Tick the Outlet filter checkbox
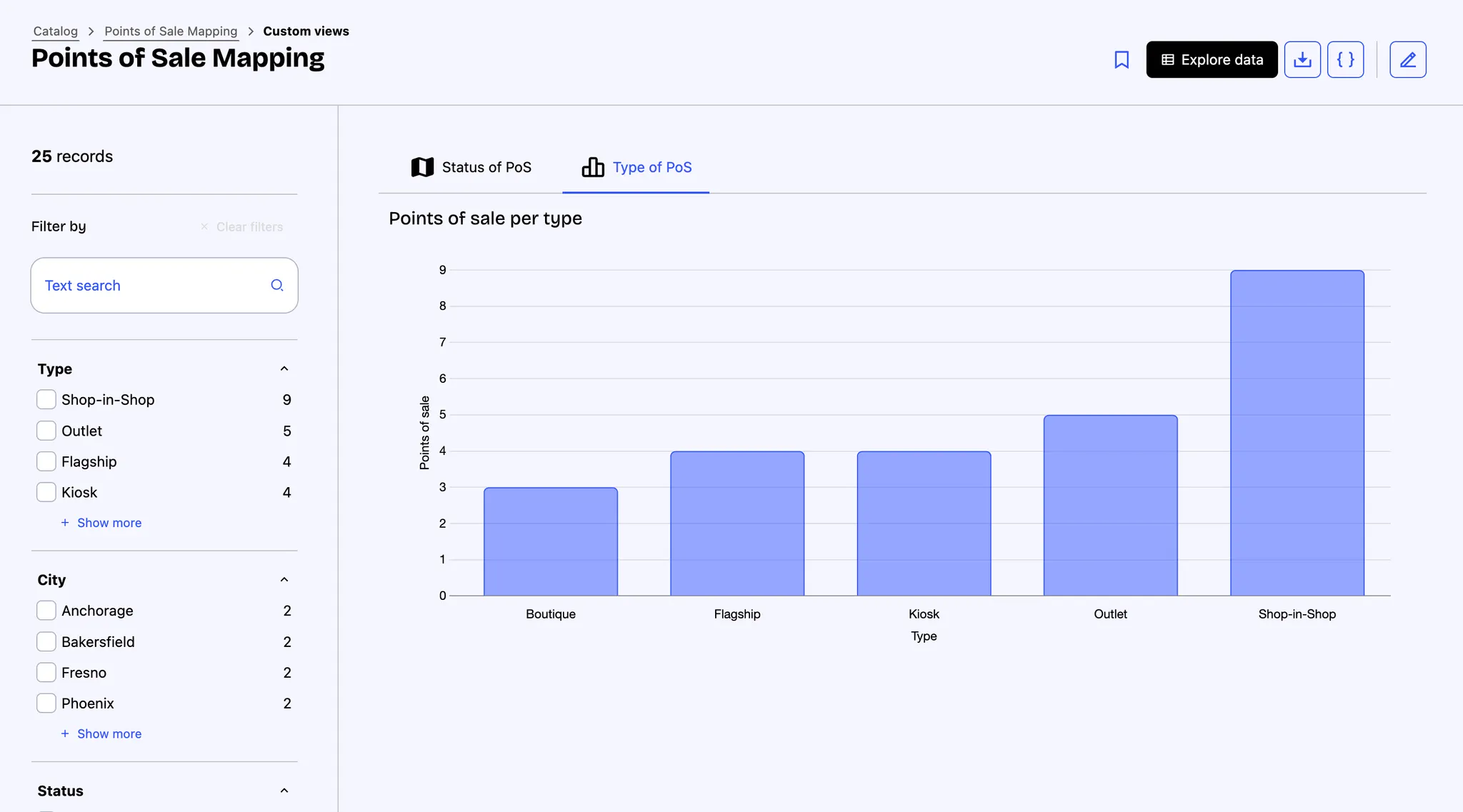 click(46, 431)
